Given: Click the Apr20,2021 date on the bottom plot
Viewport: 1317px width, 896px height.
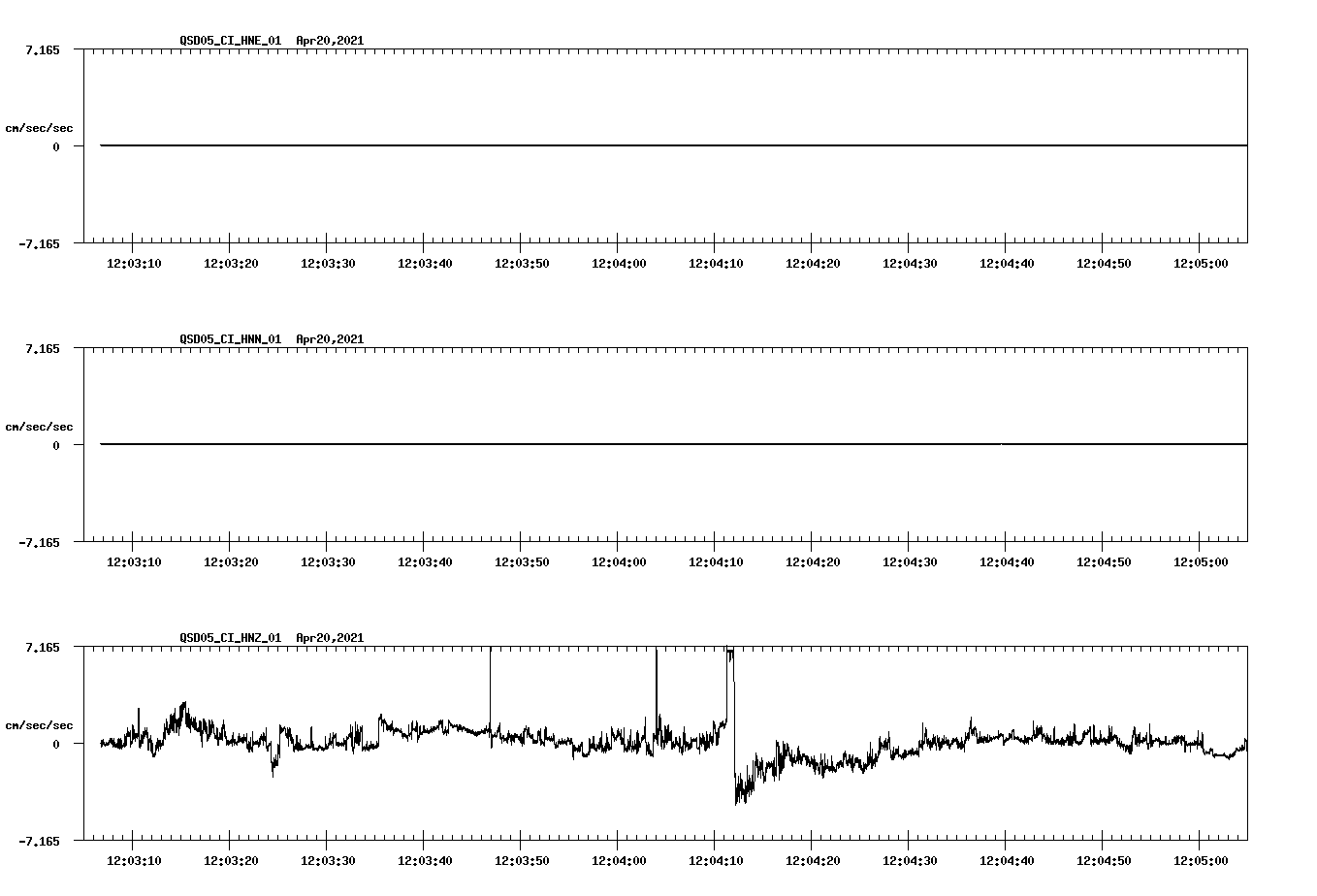Looking at the screenshot, I should pyautogui.click(x=331, y=638).
